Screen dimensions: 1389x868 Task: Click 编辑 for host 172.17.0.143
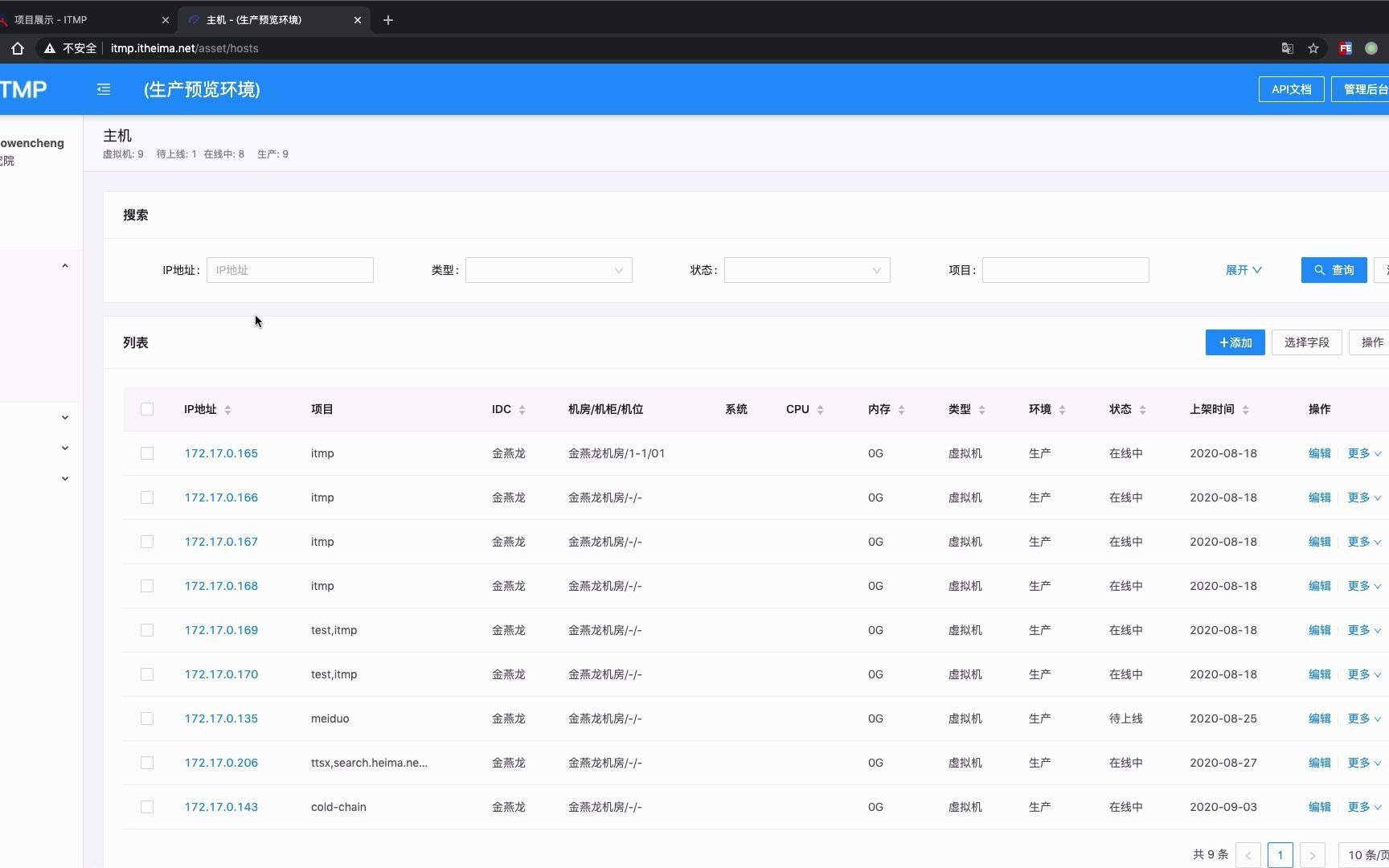pos(1320,807)
